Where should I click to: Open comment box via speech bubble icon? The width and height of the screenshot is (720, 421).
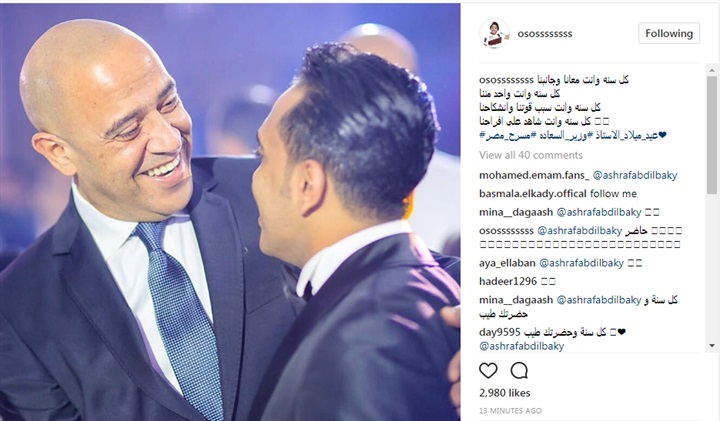click(x=519, y=370)
